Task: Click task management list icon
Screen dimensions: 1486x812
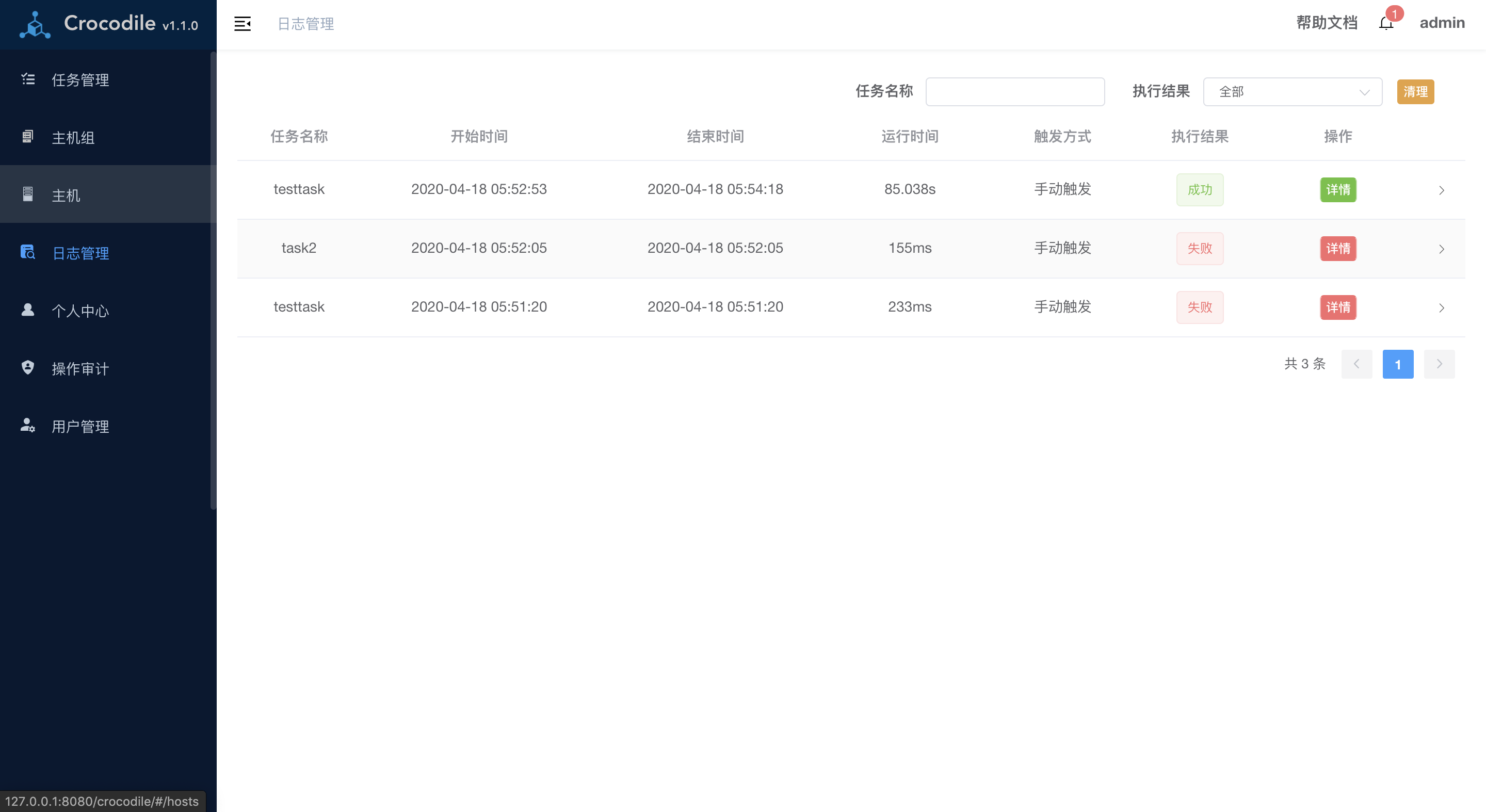Action: pos(28,79)
